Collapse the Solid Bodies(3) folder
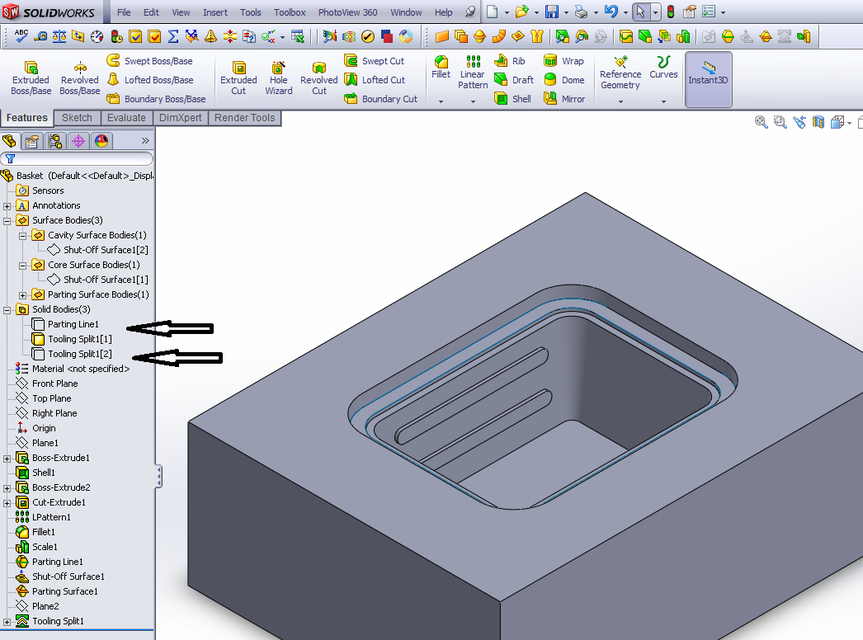This screenshot has width=863, height=640. 6,309
